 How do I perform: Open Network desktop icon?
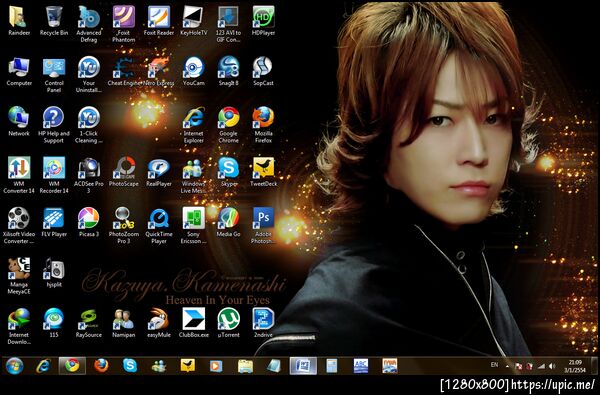(19, 122)
